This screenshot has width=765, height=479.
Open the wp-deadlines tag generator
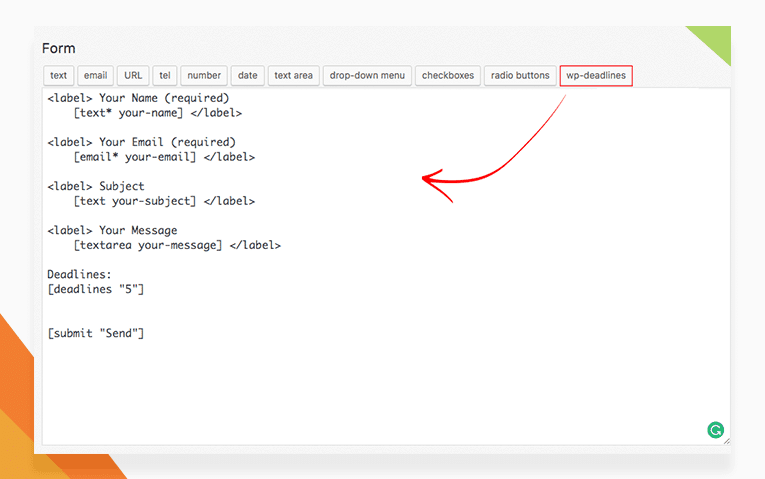596,76
